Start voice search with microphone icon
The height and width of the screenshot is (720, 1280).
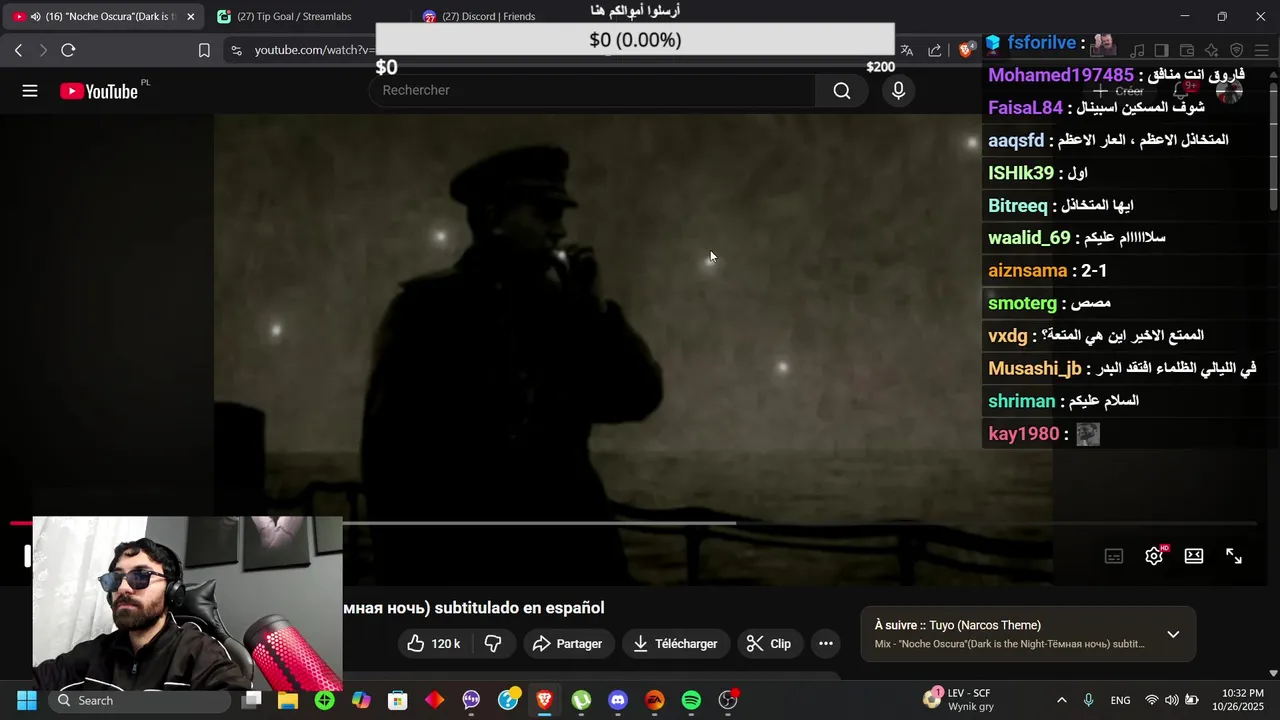tap(898, 91)
